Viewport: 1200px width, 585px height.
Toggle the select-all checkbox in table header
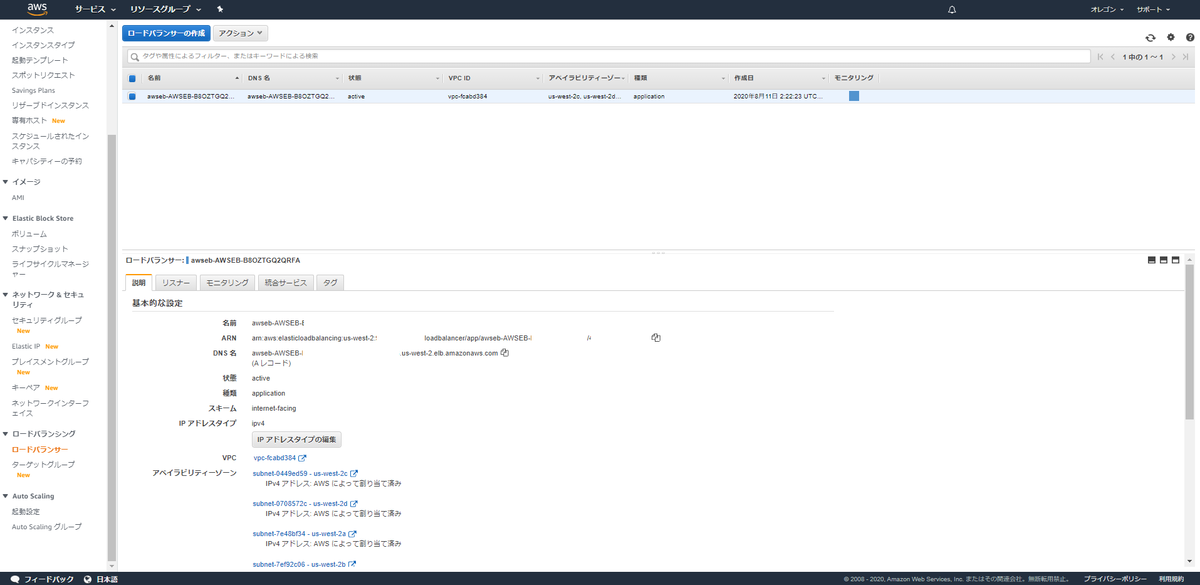pos(132,78)
